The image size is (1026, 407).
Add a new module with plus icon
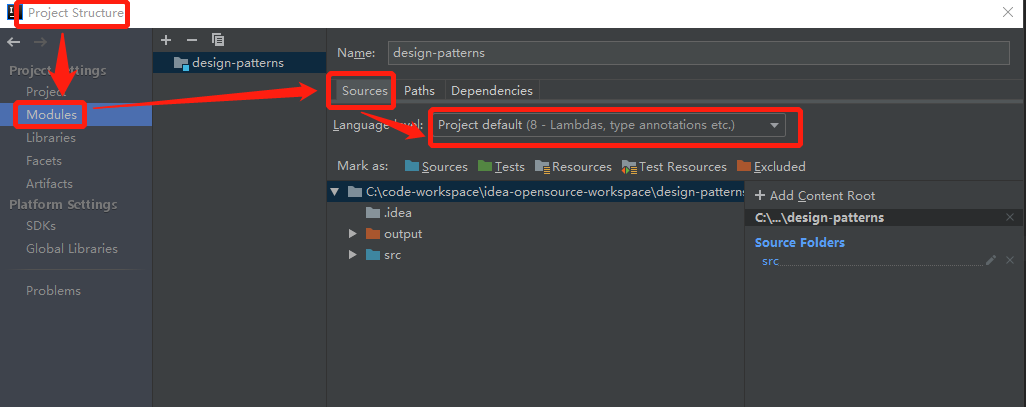166,40
